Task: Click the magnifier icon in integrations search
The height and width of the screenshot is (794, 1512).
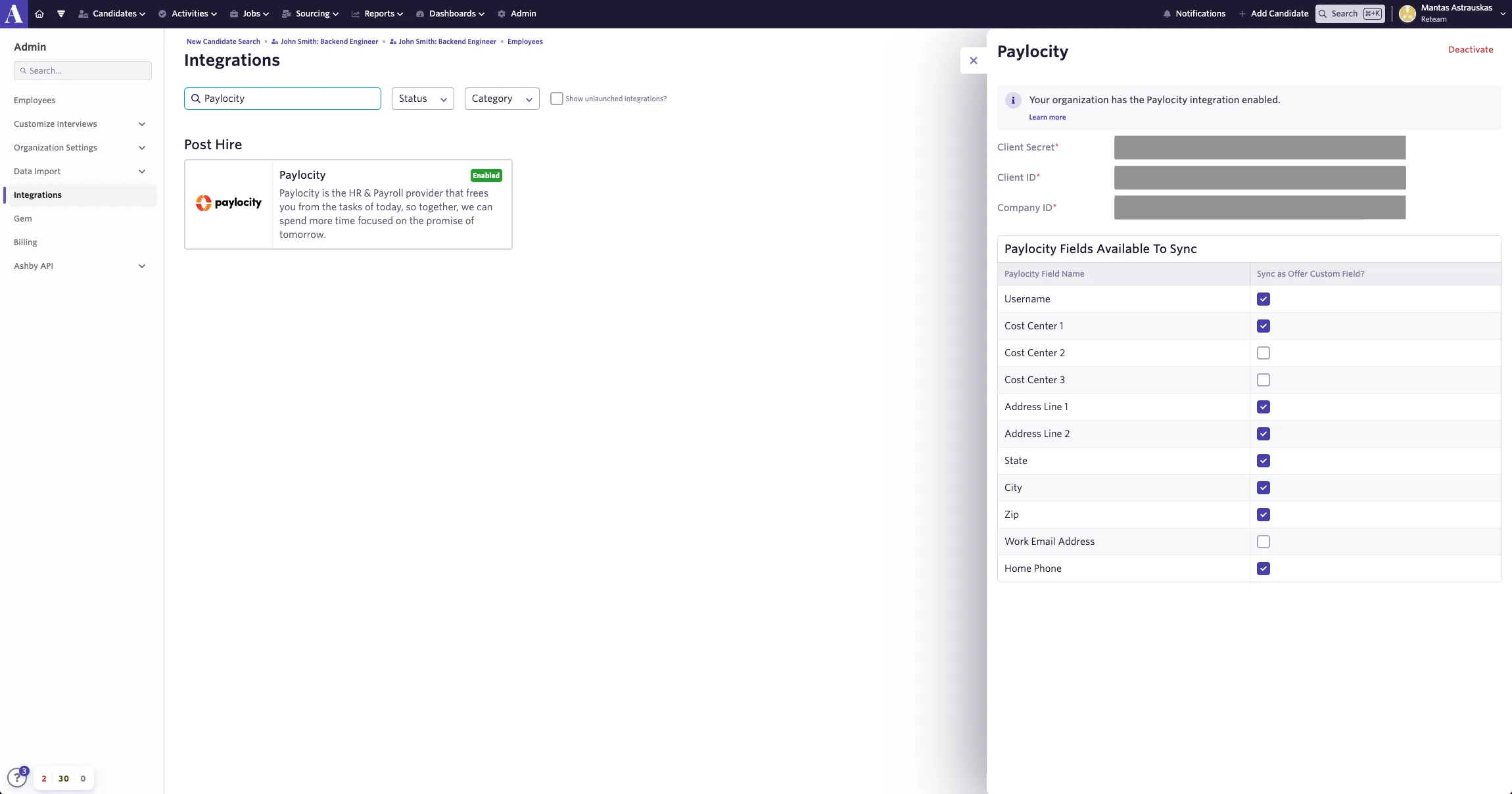Action: (x=195, y=99)
